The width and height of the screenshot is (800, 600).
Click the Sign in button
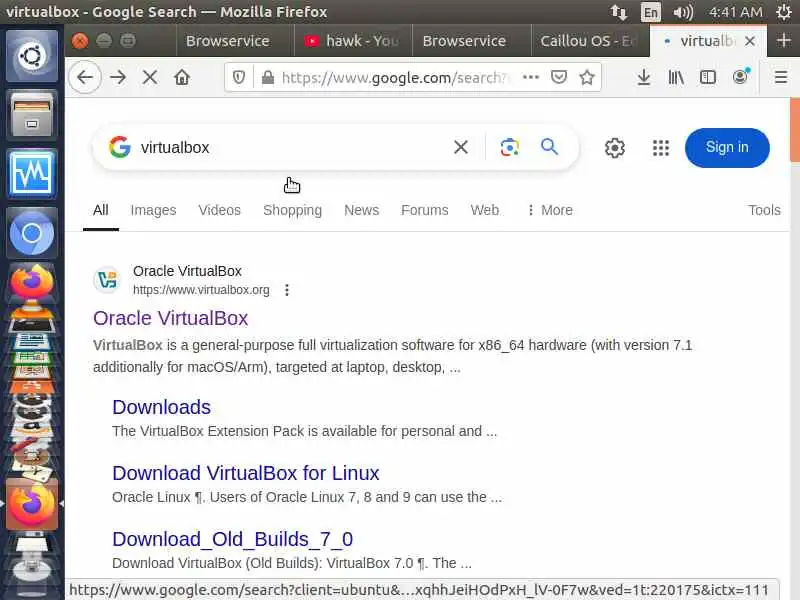pyautogui.click(x=727, y=147)
